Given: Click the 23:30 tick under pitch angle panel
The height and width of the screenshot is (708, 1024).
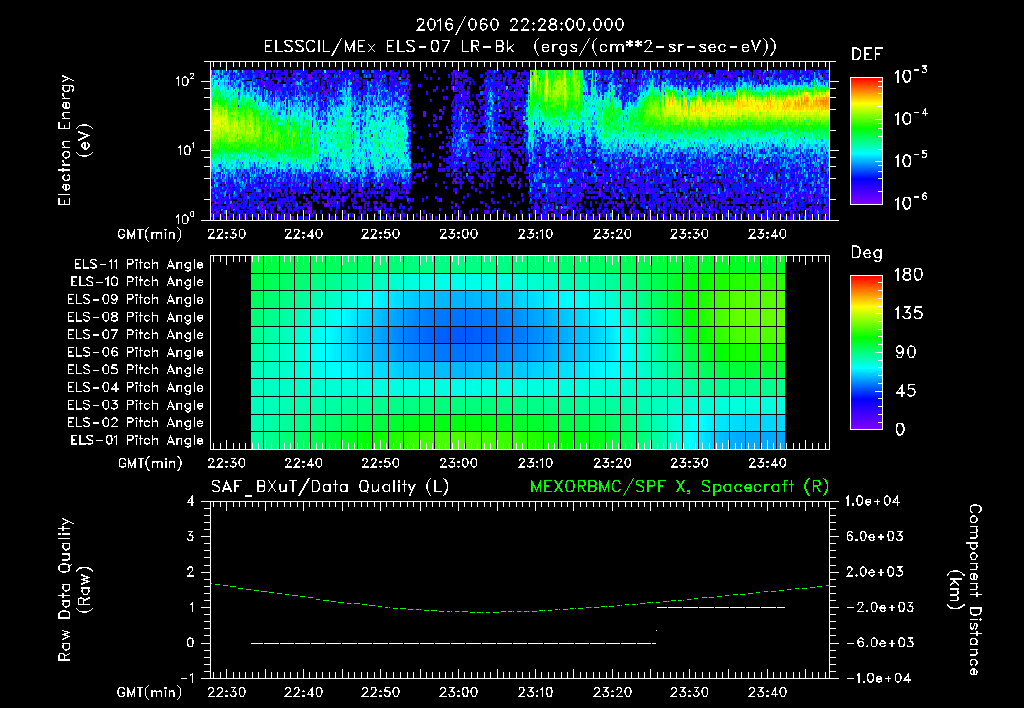Looking at the screenshot, I should [x=689, y=463].
